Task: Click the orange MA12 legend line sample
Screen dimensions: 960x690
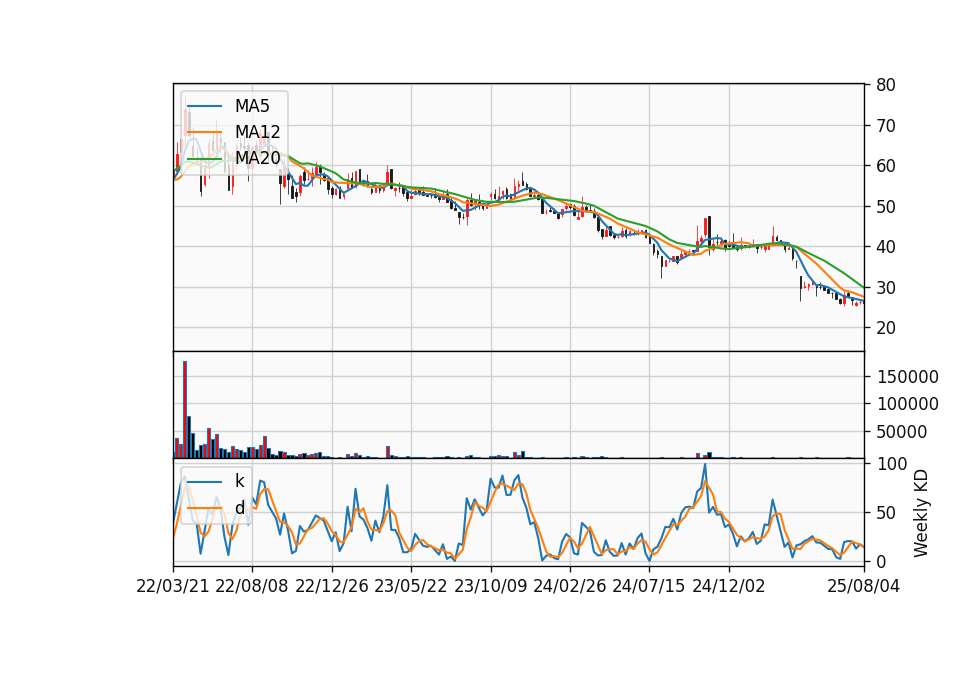Action: pyautogui.click(x=204, y=132)
